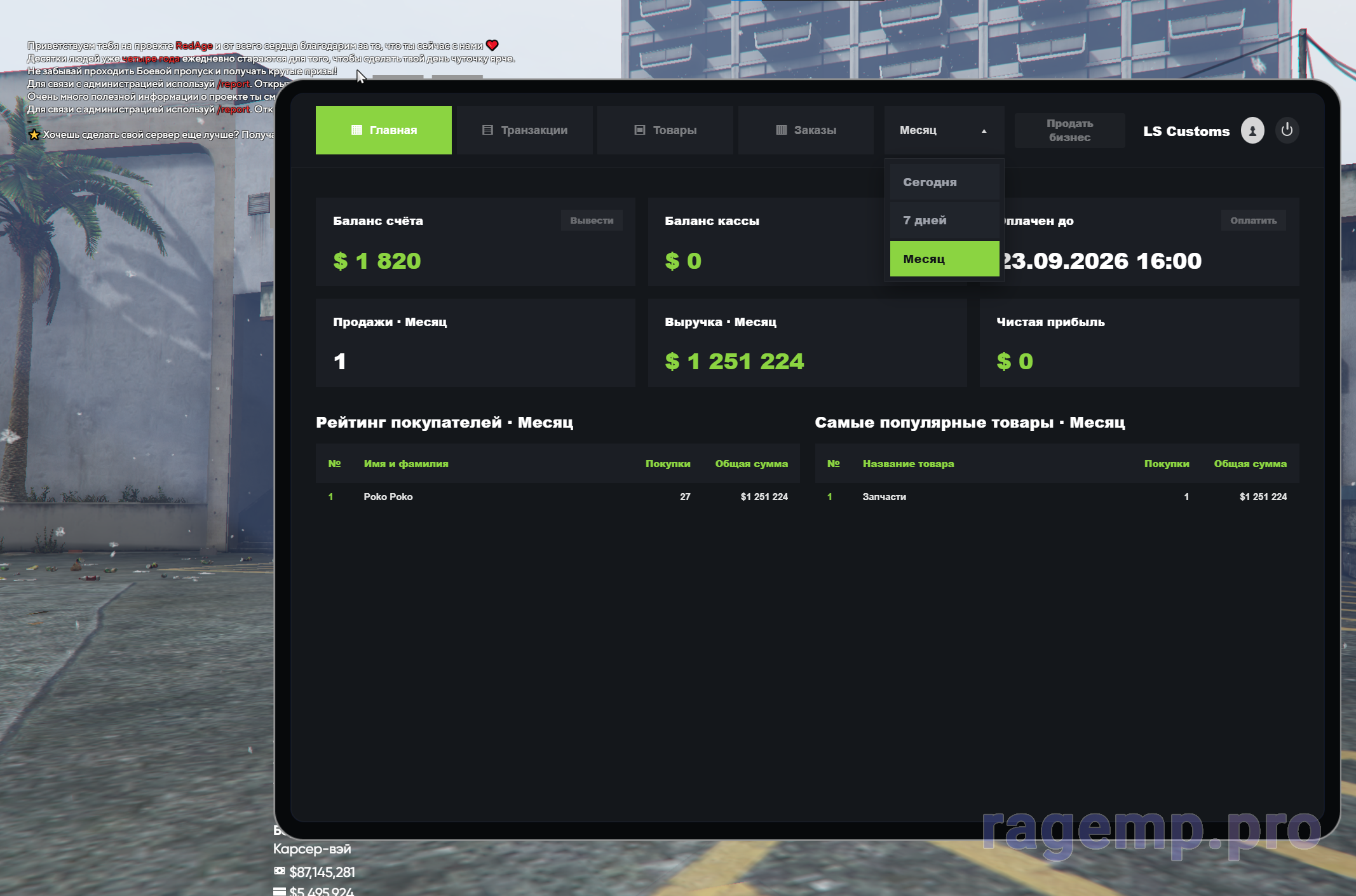Viewport: 1356px width, 896px height.
Task: Choose the 7 дней period option
Action: [944, 221]
